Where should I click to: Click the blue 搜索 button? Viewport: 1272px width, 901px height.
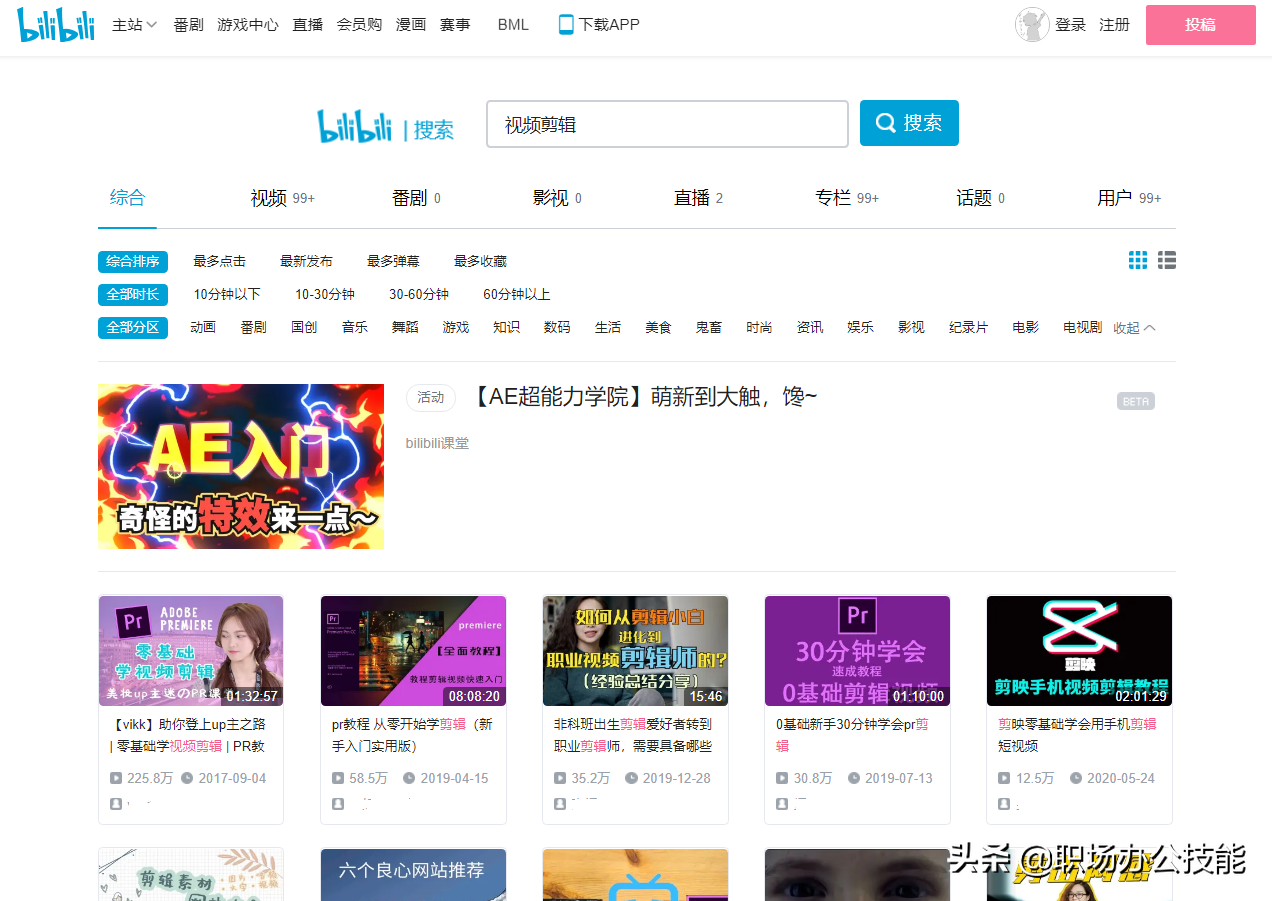coord(909,123)
